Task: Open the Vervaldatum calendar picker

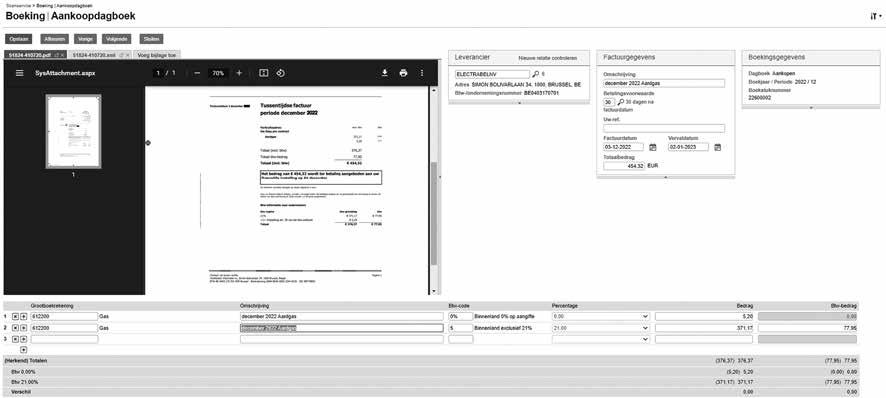Action: point(718,147)
